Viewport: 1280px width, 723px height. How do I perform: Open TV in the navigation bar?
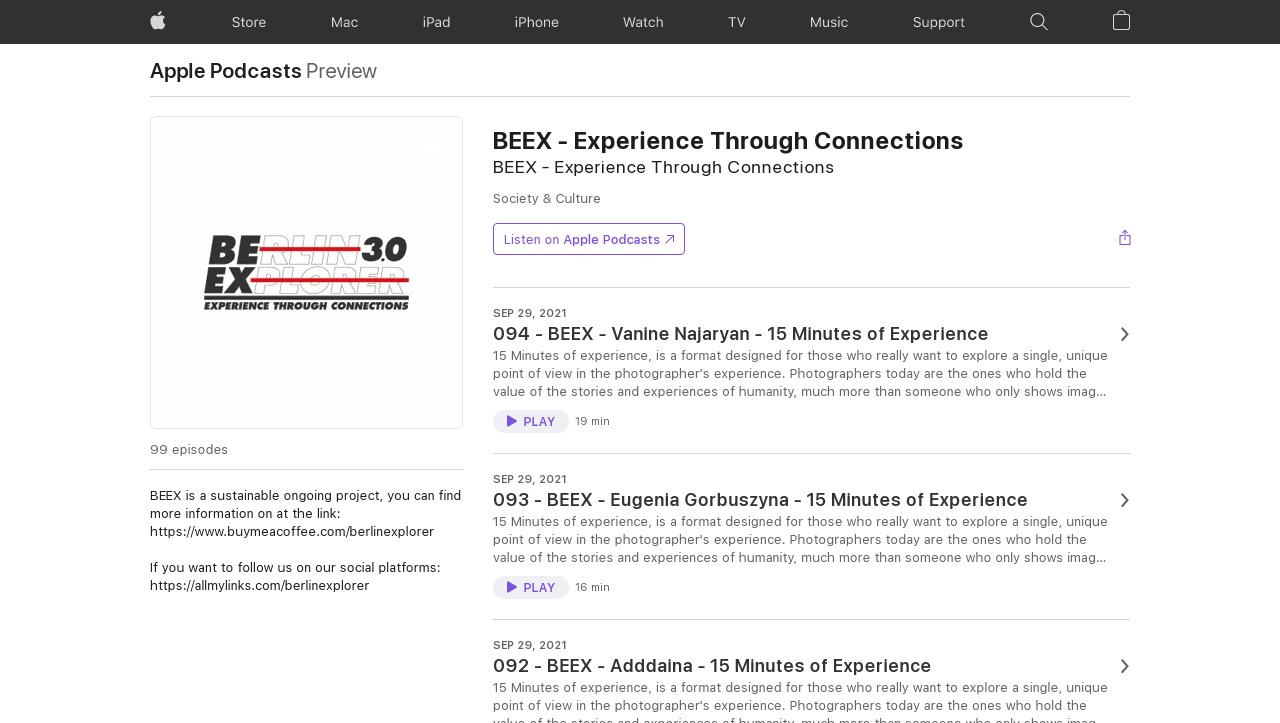(x=737, y=22)
